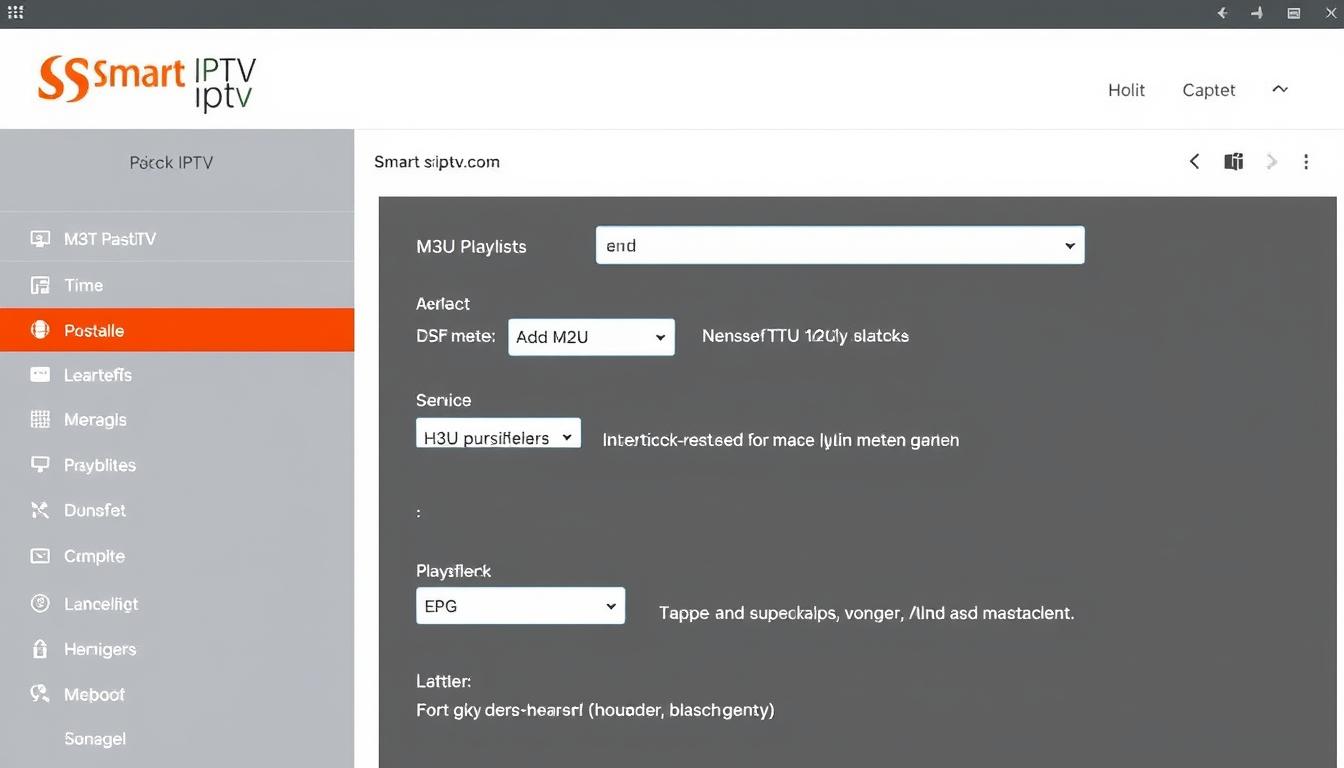Click the forward arrow in title bar
This screenshot has height=768, width=1344.
coord(1257,13)
